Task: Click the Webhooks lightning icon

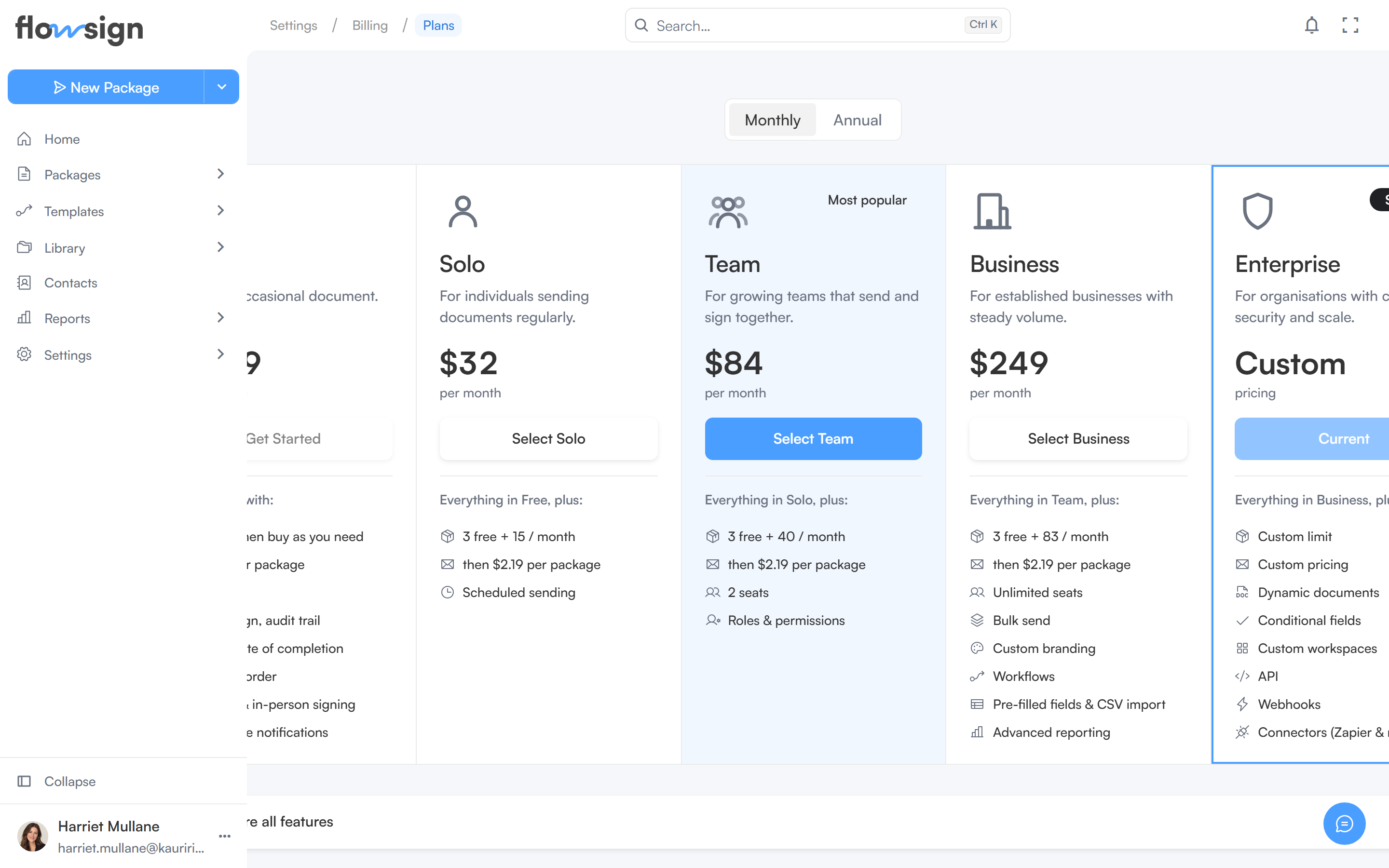Action: [x=1242, y=705]
